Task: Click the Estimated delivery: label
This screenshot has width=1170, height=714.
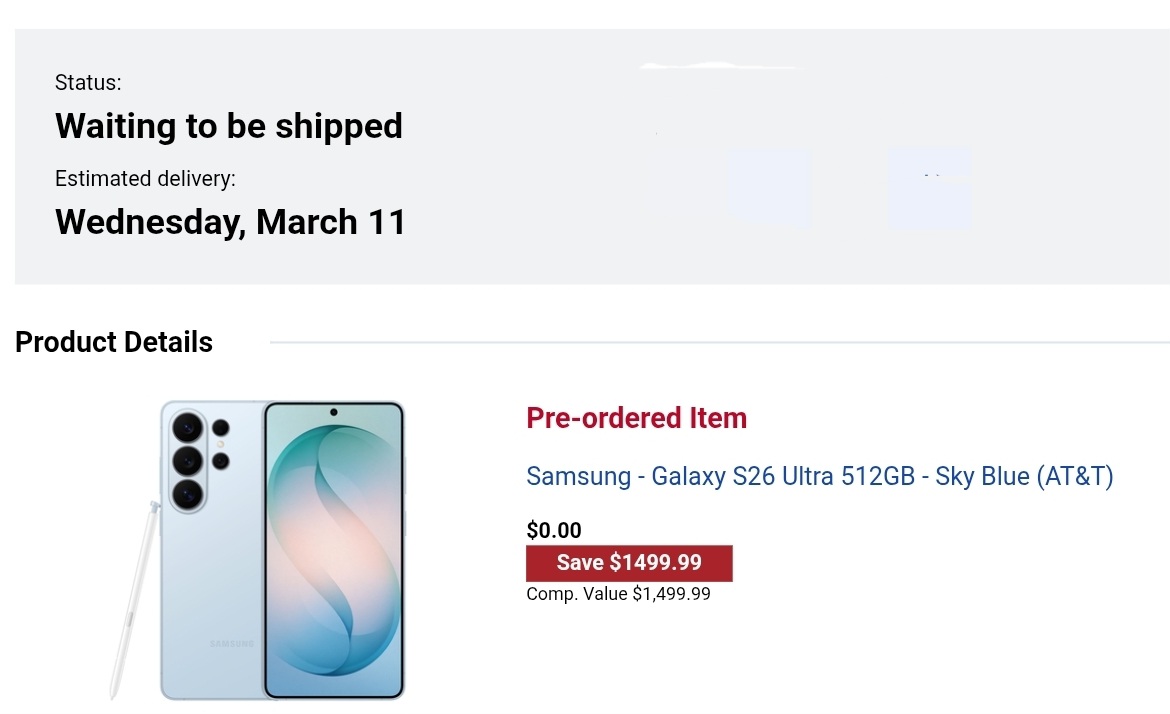Action: point(145,179)
